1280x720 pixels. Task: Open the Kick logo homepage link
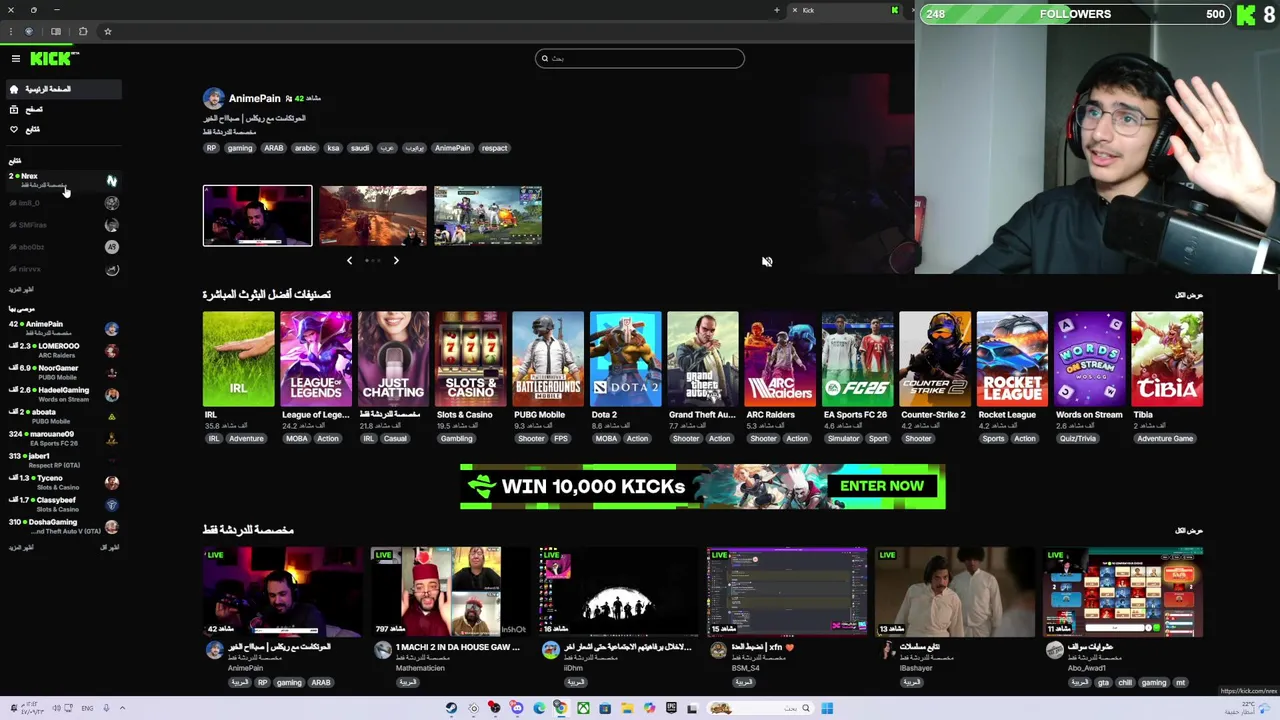coord(53,59)
